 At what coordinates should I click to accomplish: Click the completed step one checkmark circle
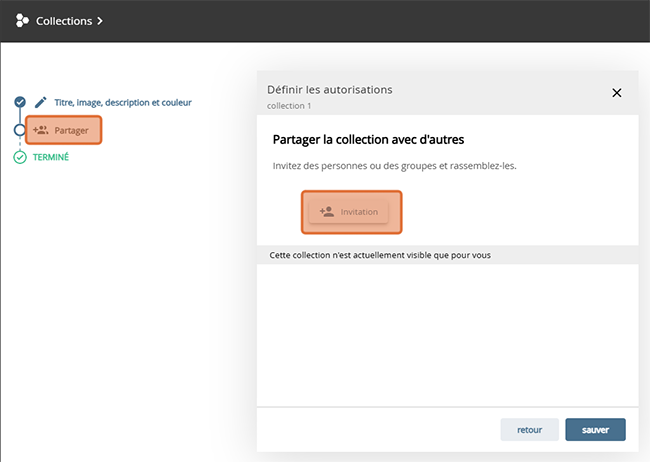[x=20, y=102]
